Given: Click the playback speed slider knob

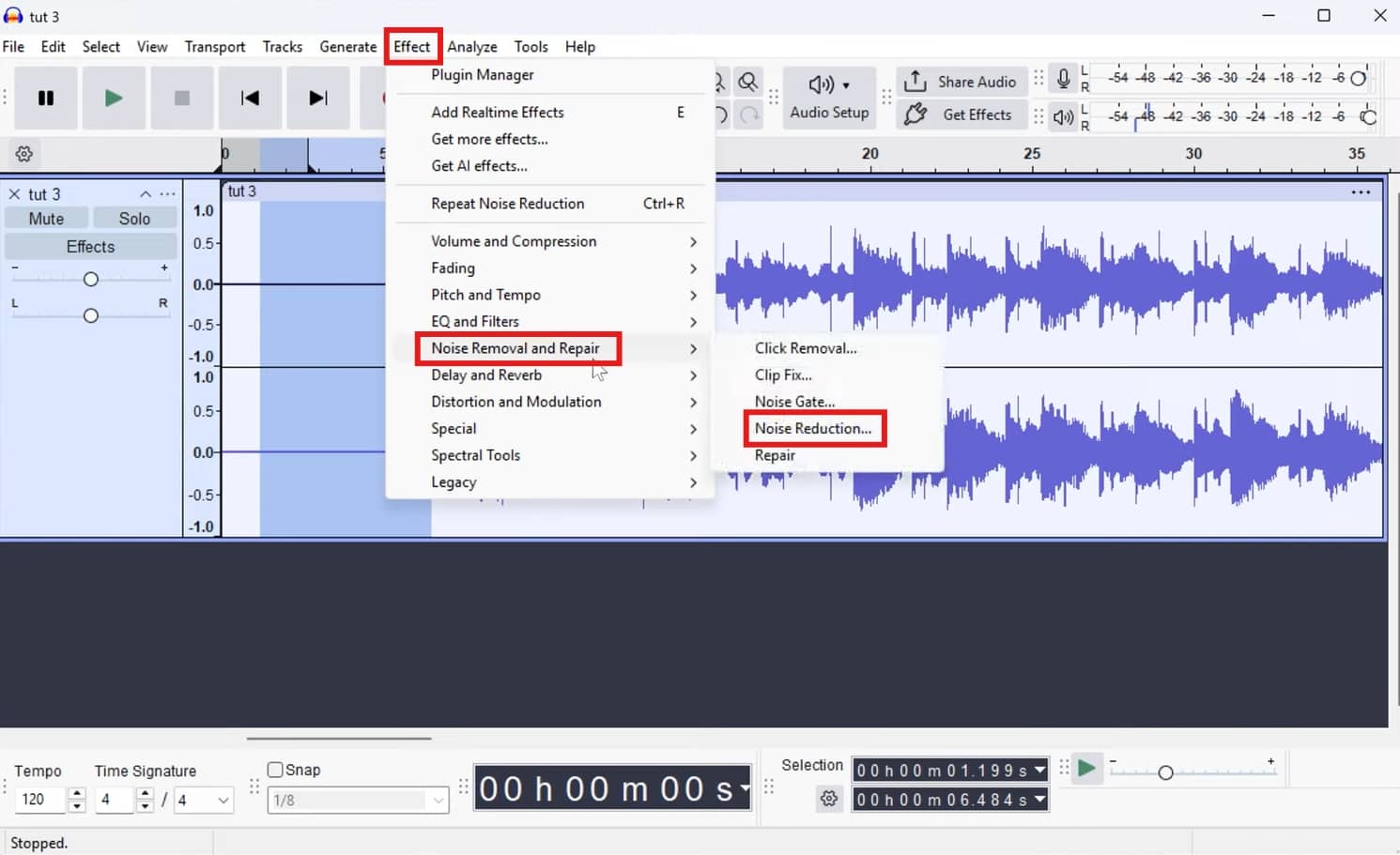Looking at the screenshot, I should click(x=1165, y=772).
